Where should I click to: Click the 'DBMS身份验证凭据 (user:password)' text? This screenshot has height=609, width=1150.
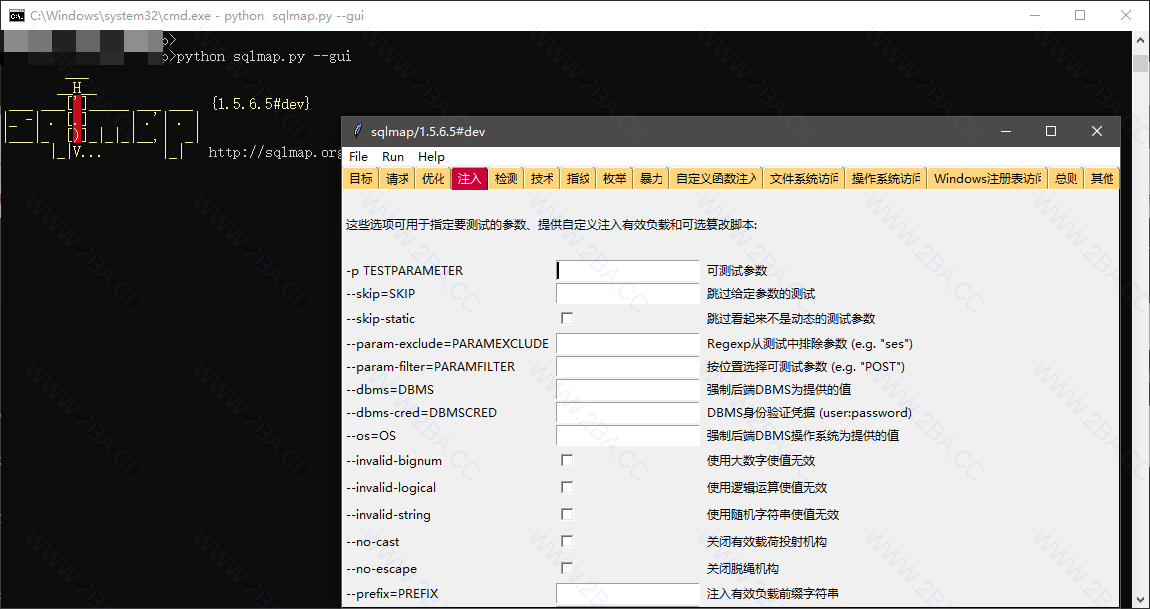click(810, 412)
